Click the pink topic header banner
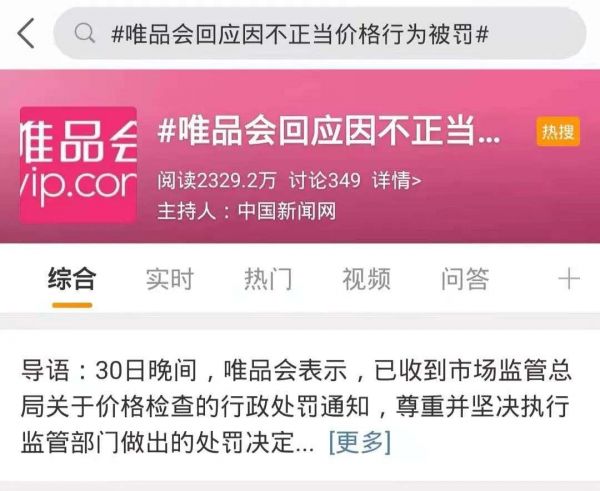This screenshot has width=600, height=491. tap(300, 156)
